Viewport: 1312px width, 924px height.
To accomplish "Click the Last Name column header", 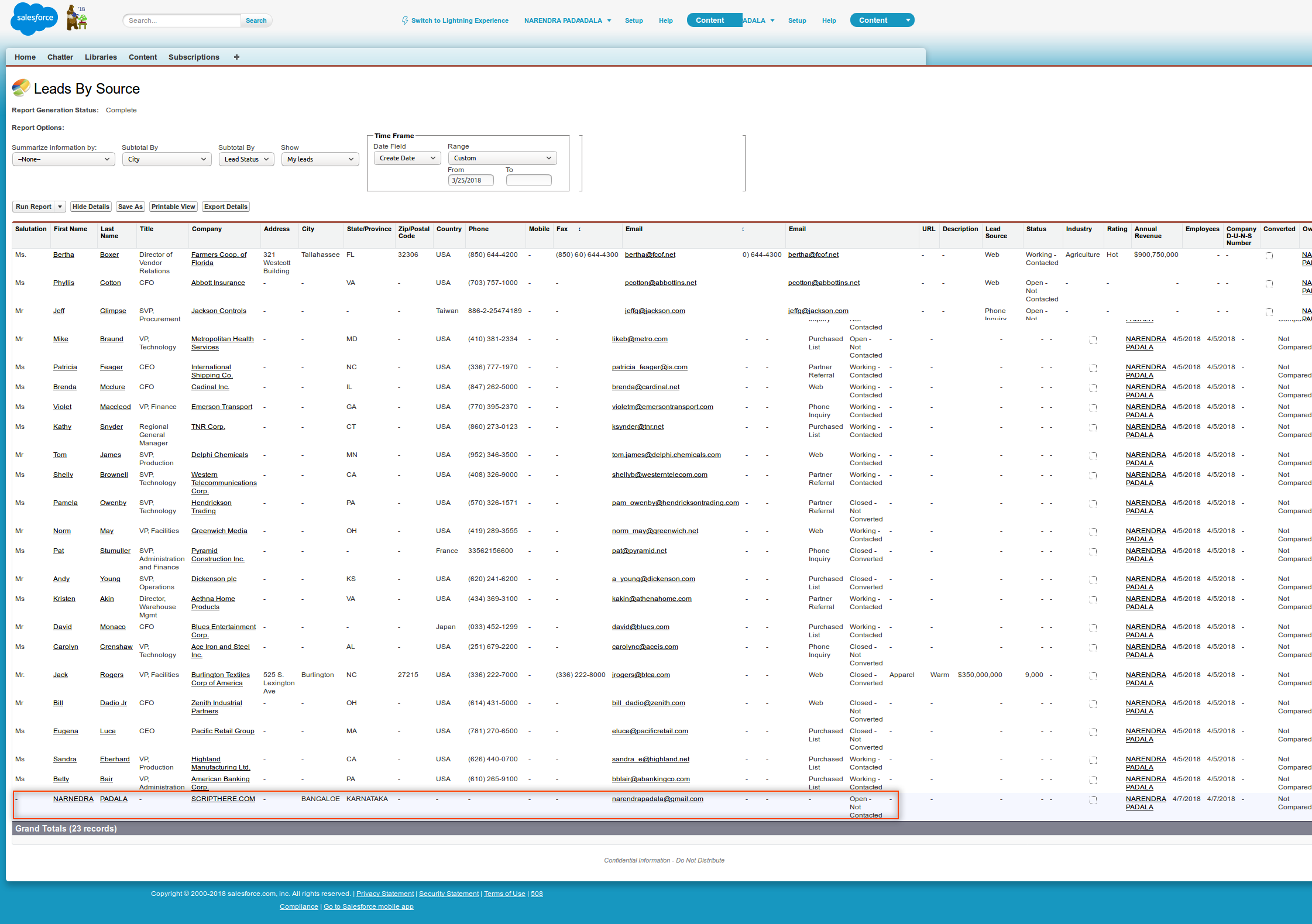I will [109, 232].
